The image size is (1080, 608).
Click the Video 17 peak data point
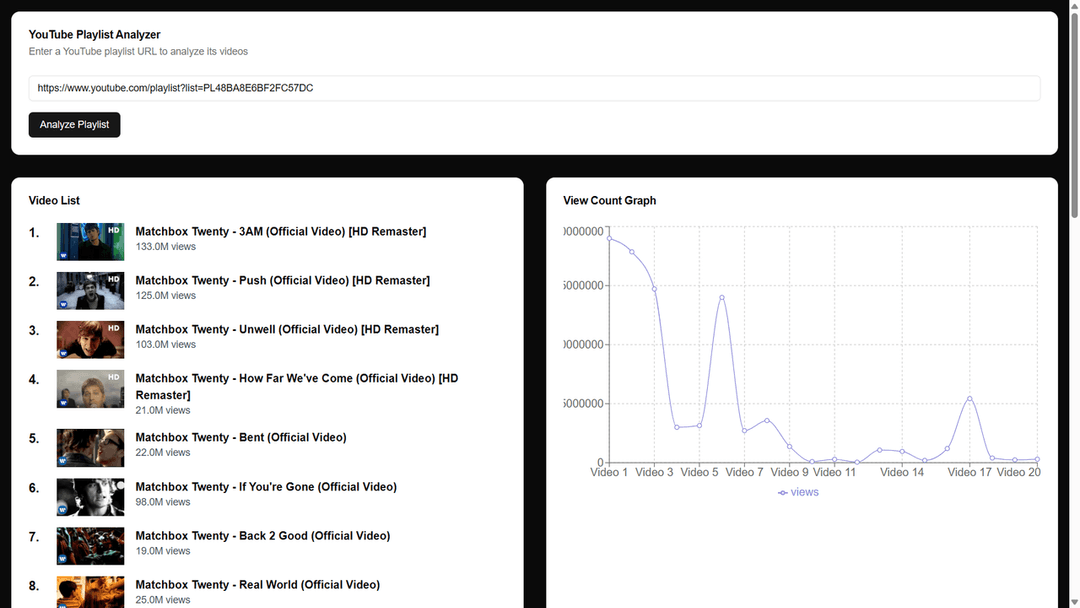969,399
